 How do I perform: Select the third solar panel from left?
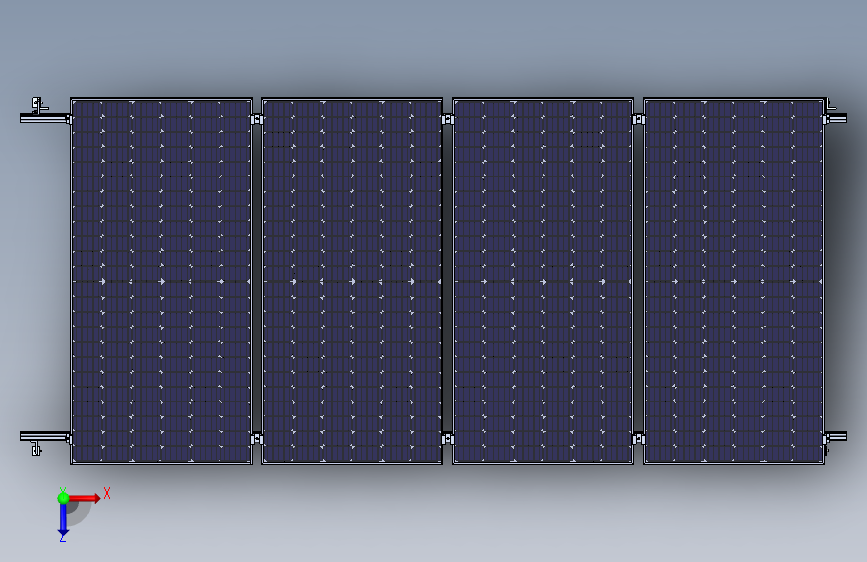click(543, 281)
